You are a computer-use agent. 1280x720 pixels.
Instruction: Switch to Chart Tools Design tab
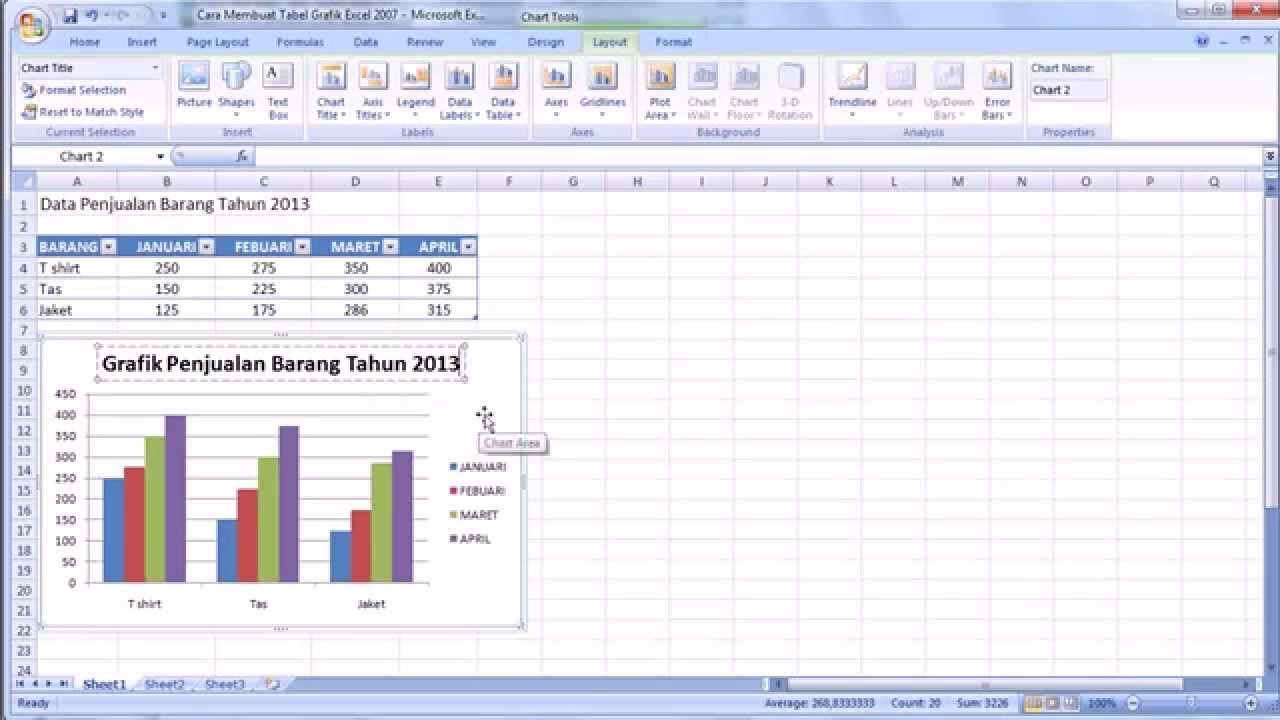[546, 42]
